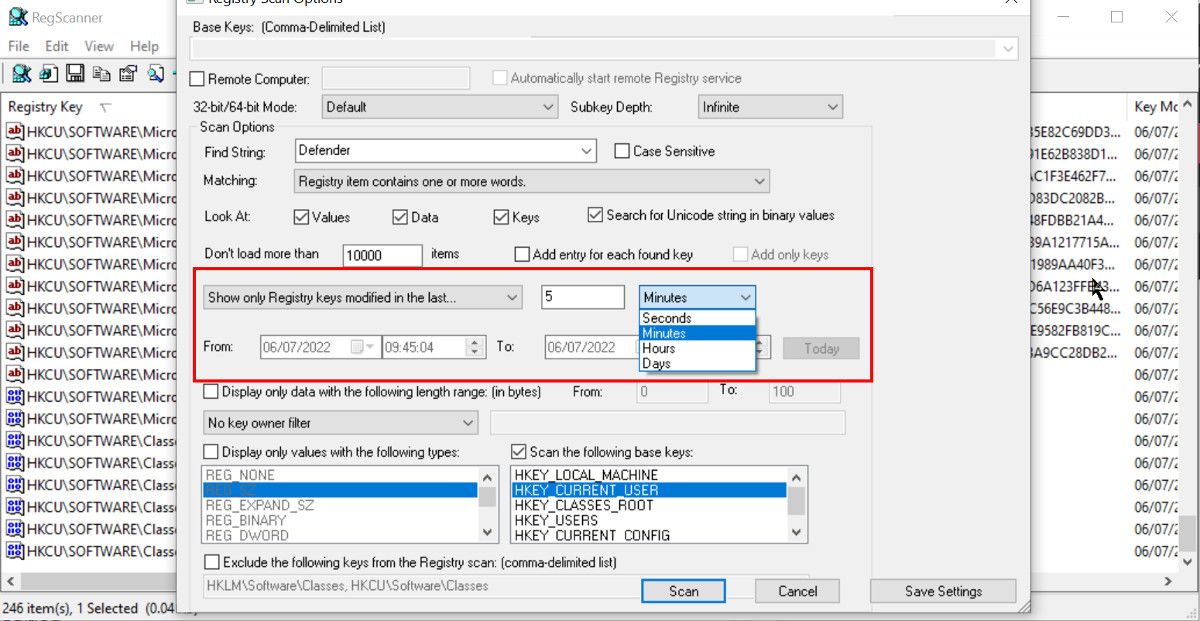1200x621 pixels.
Task: Click the Find magnifier toolbar icon
Action: pos(155,74)
